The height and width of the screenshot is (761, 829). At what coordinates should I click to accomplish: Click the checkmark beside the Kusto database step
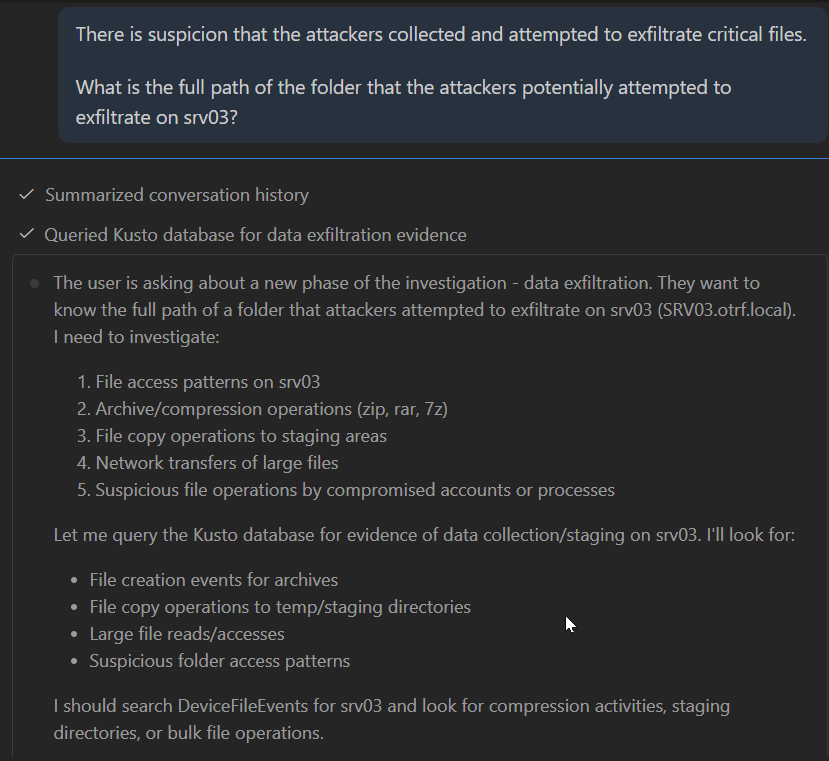coord(27,235)
